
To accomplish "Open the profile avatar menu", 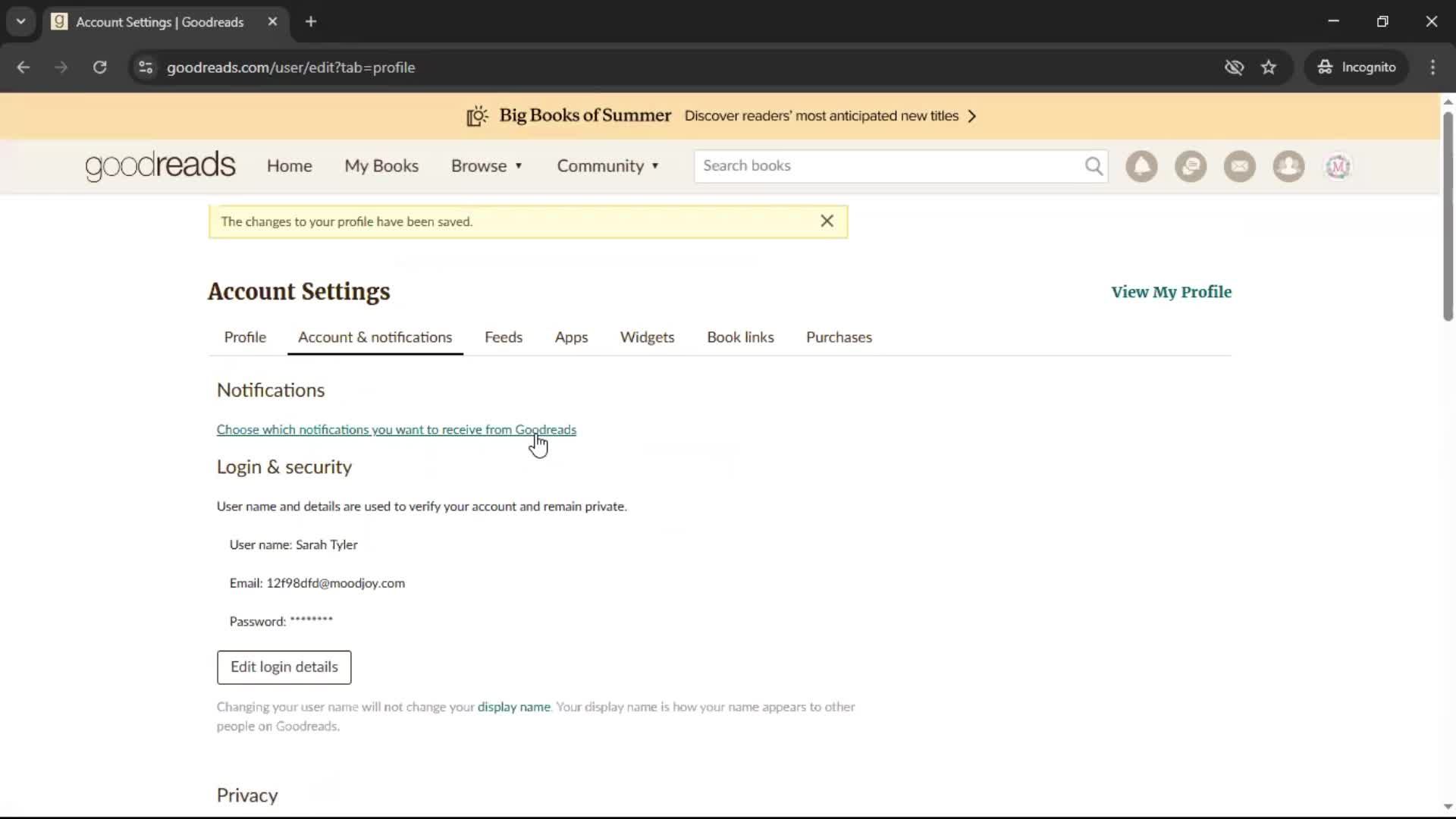I will [x=1338, y=166].
